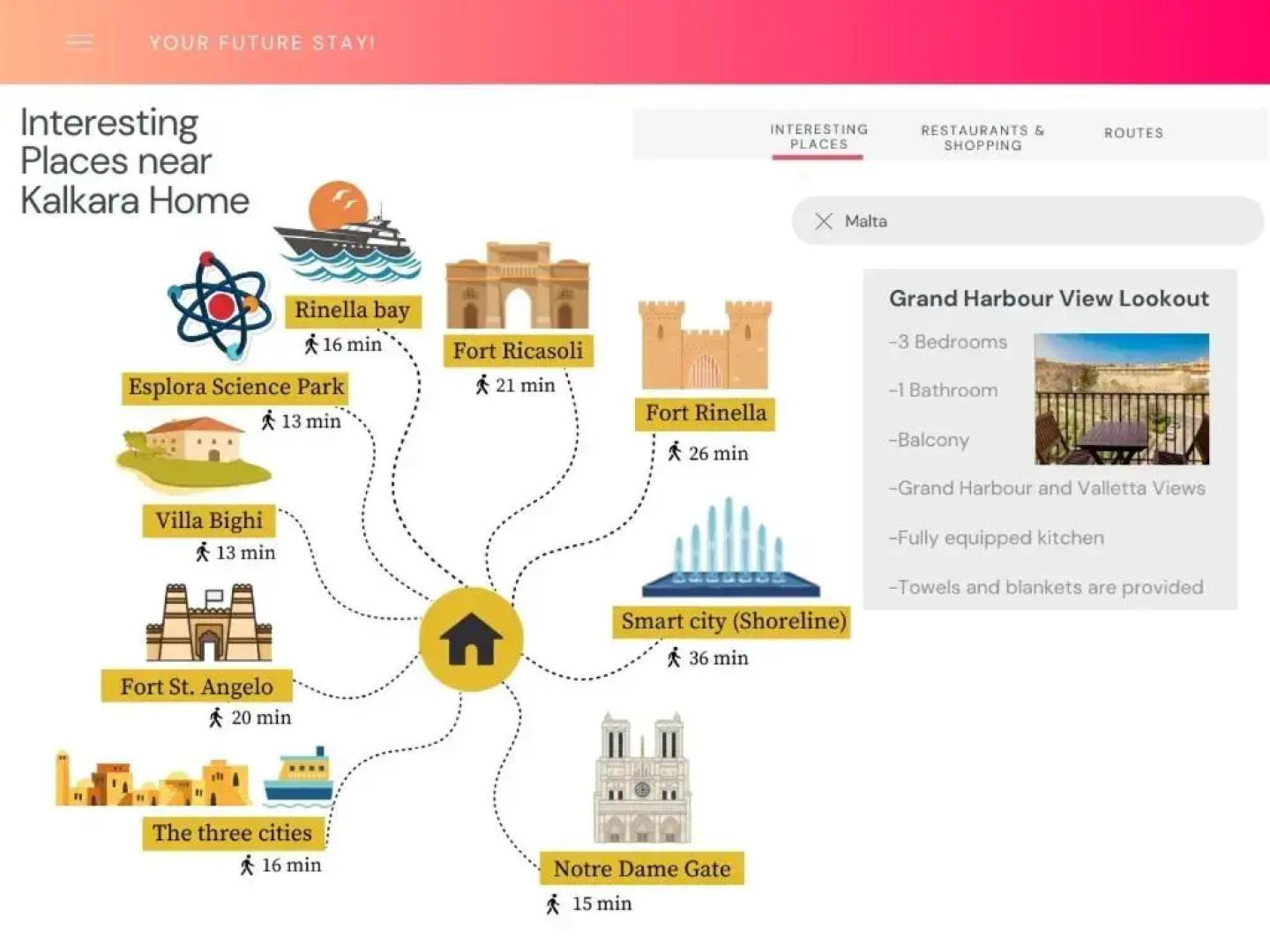The image size is (1270, 952).
Task: Click the Your Future Stay header title
Action: click(262, 43)
